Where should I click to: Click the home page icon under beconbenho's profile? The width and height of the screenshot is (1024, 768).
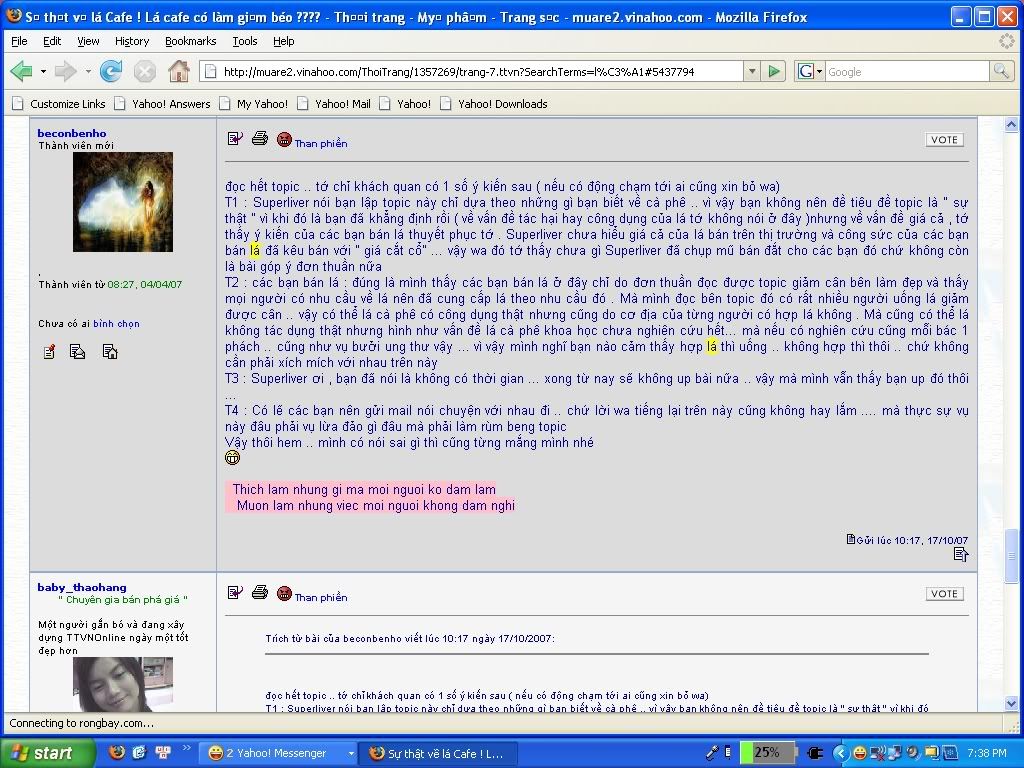coord(110,352)
